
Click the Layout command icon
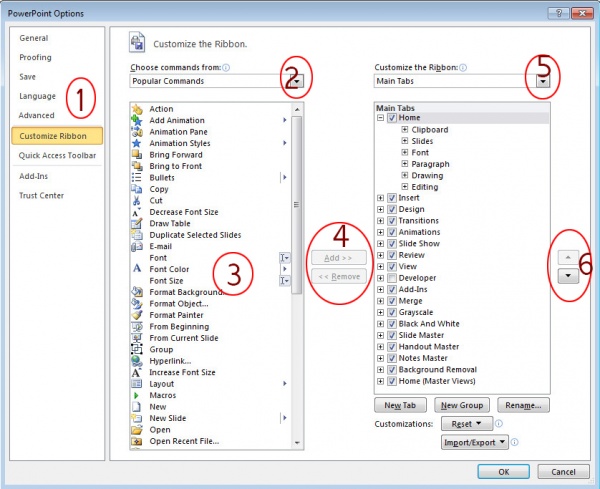point(137,384)
